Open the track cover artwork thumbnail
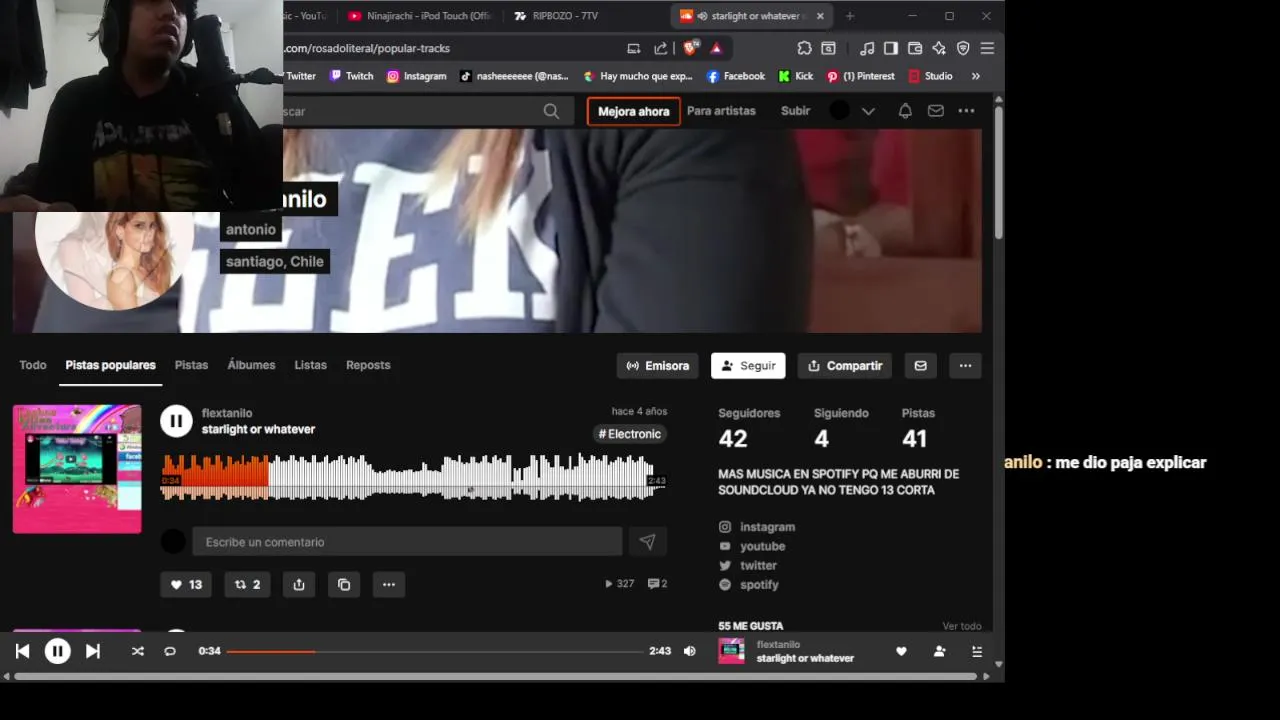Image resolution: width=1280 pixels, height=720 pixels. coord(77,469)
